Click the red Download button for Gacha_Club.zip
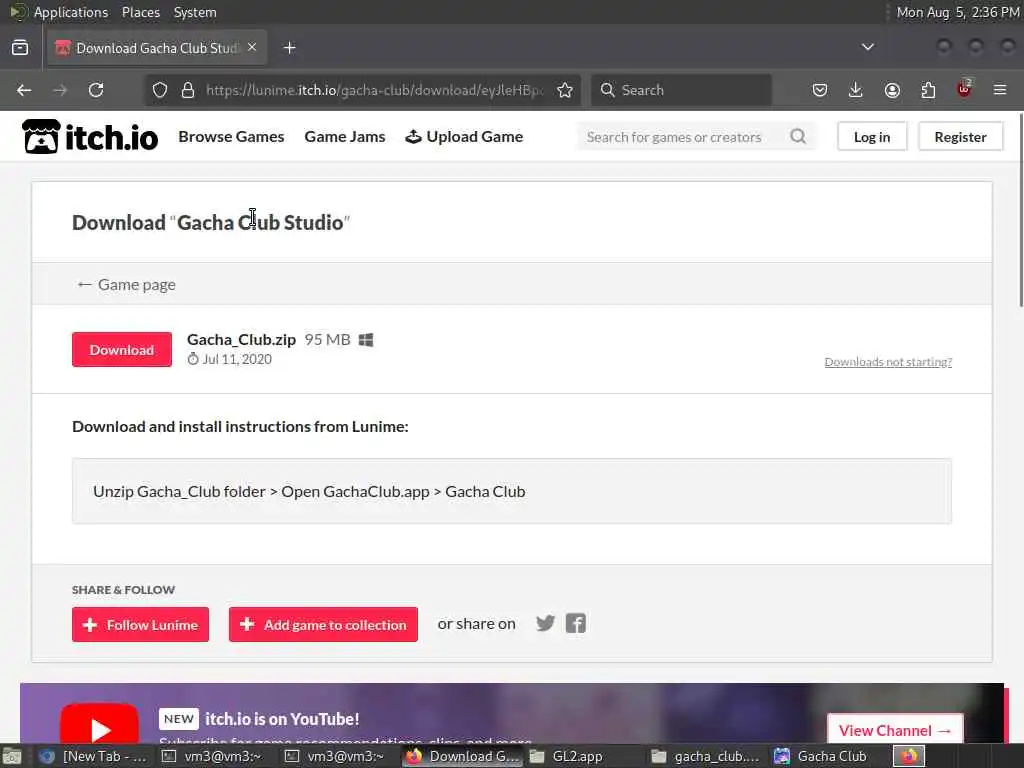 click(121, 349)
